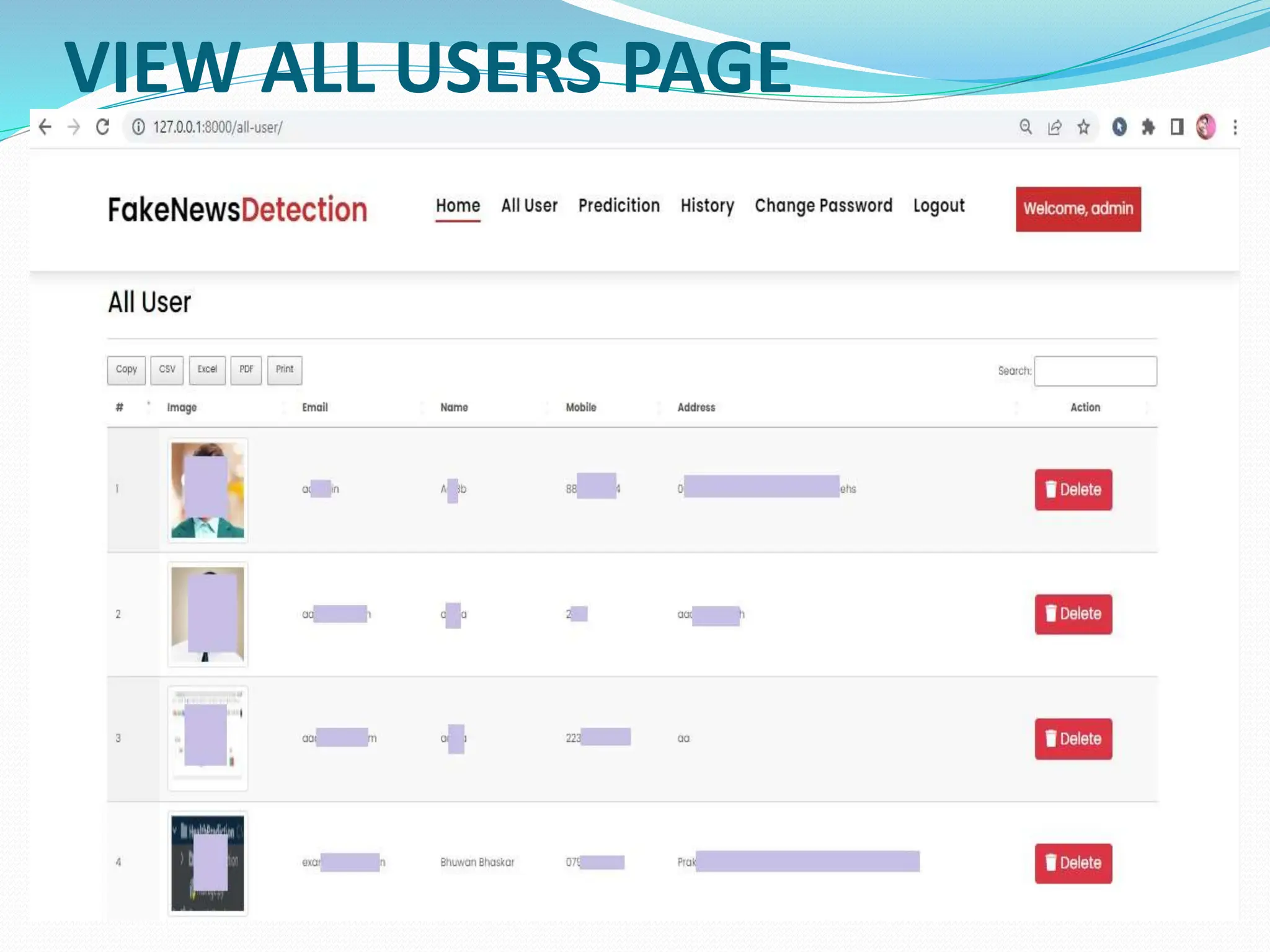Delete user in row 1

(1073, 490)
